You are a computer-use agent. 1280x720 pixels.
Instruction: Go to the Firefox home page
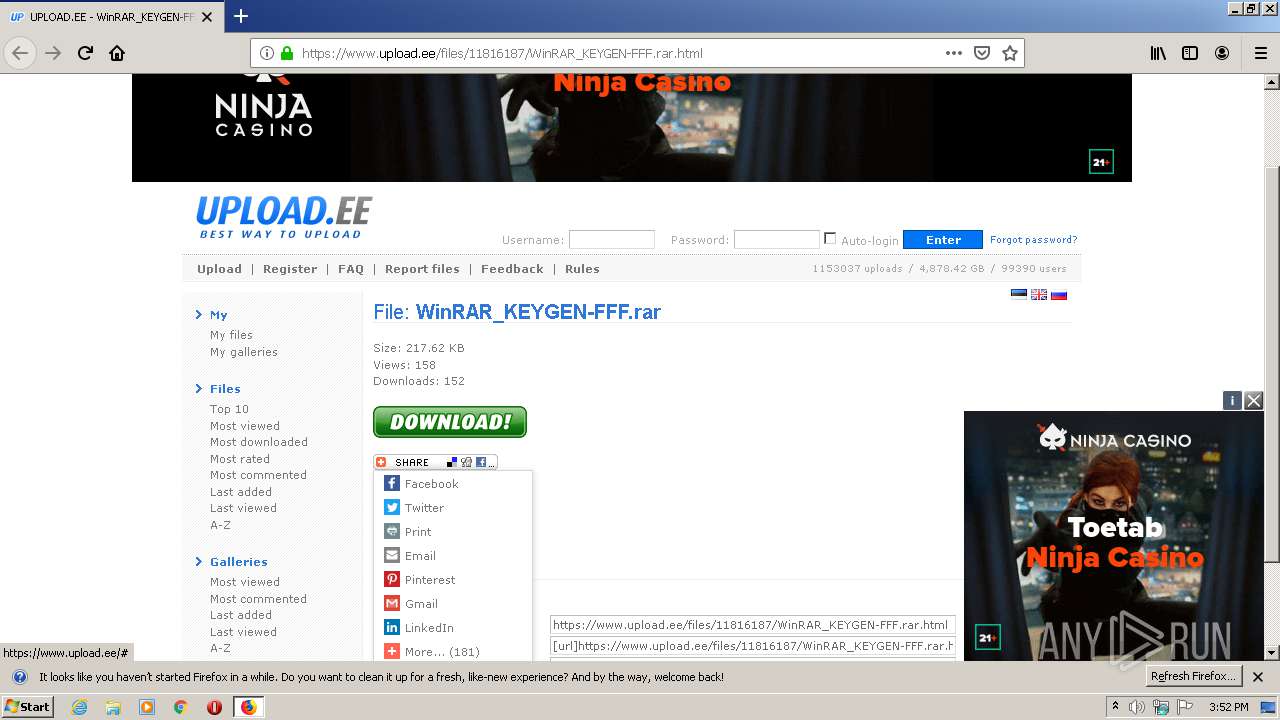(x=117, y=53)
